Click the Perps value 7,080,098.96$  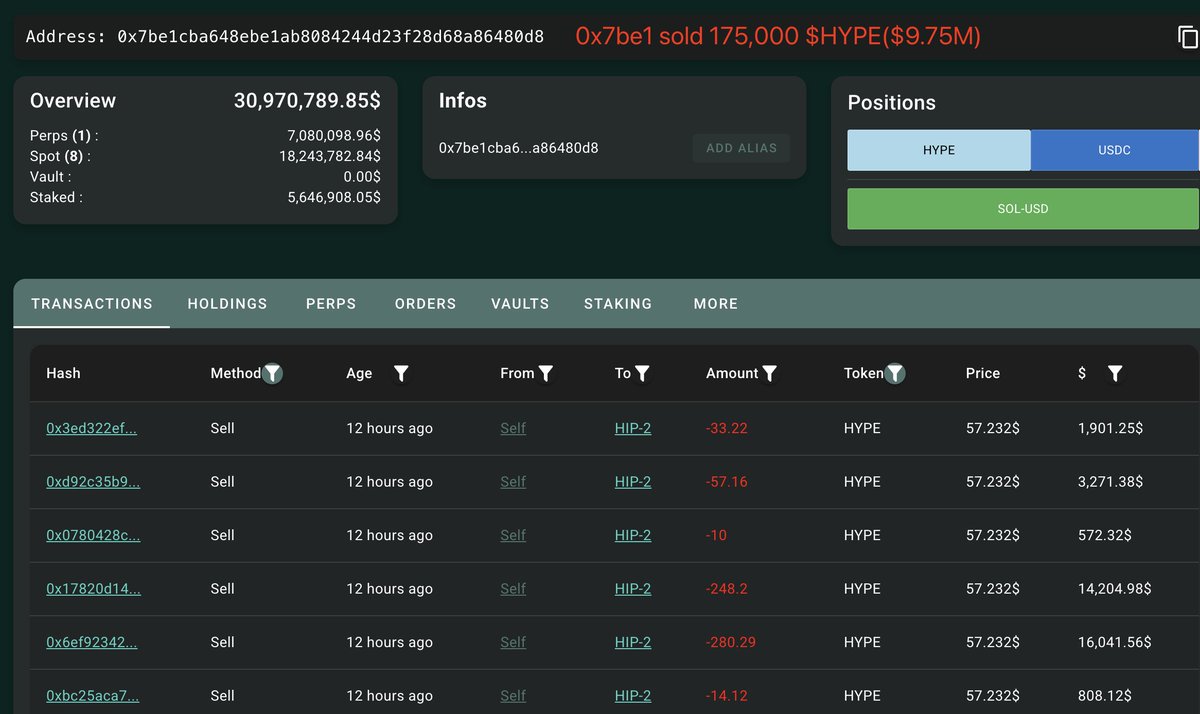[x=334, y=135]
